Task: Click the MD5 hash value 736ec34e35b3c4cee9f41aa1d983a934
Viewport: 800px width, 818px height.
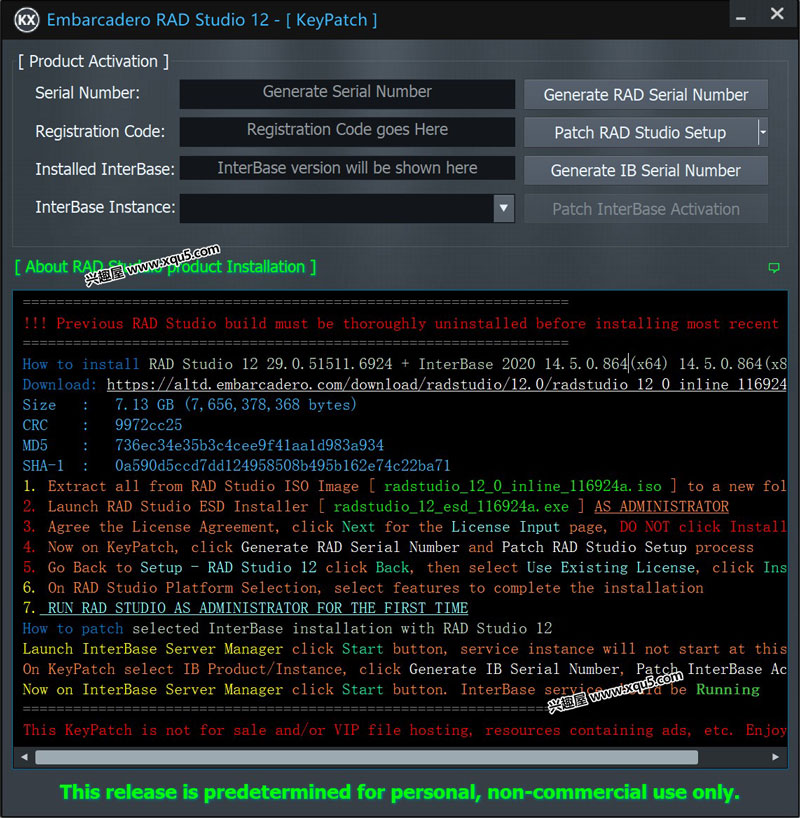Action: (249, 445)
